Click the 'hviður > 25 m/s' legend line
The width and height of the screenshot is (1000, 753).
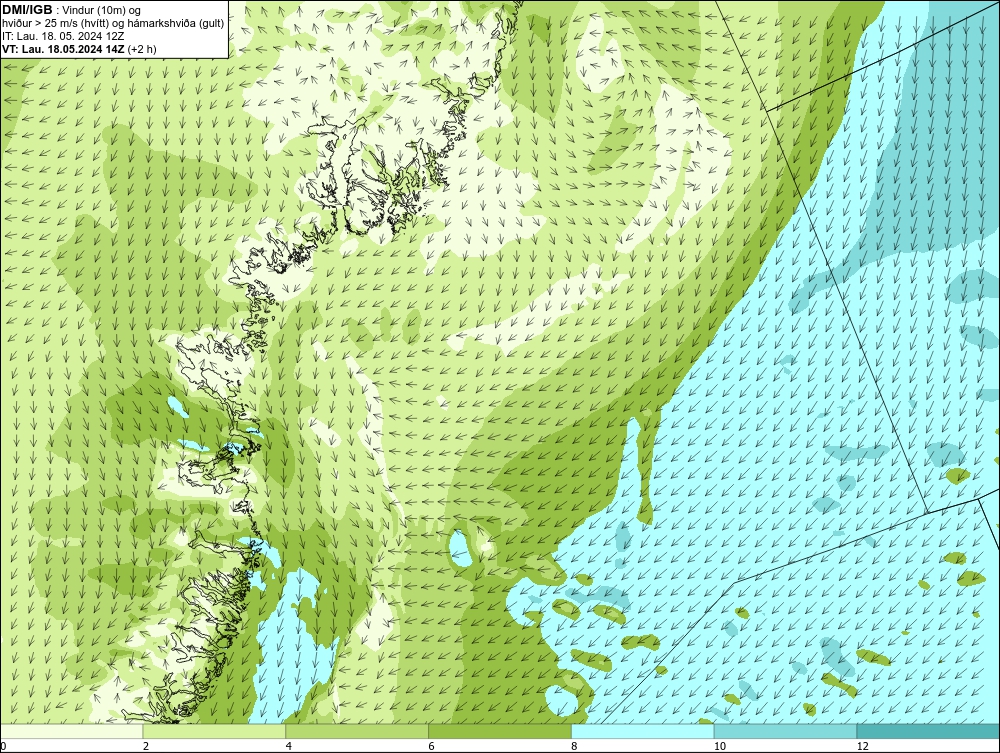113,24
